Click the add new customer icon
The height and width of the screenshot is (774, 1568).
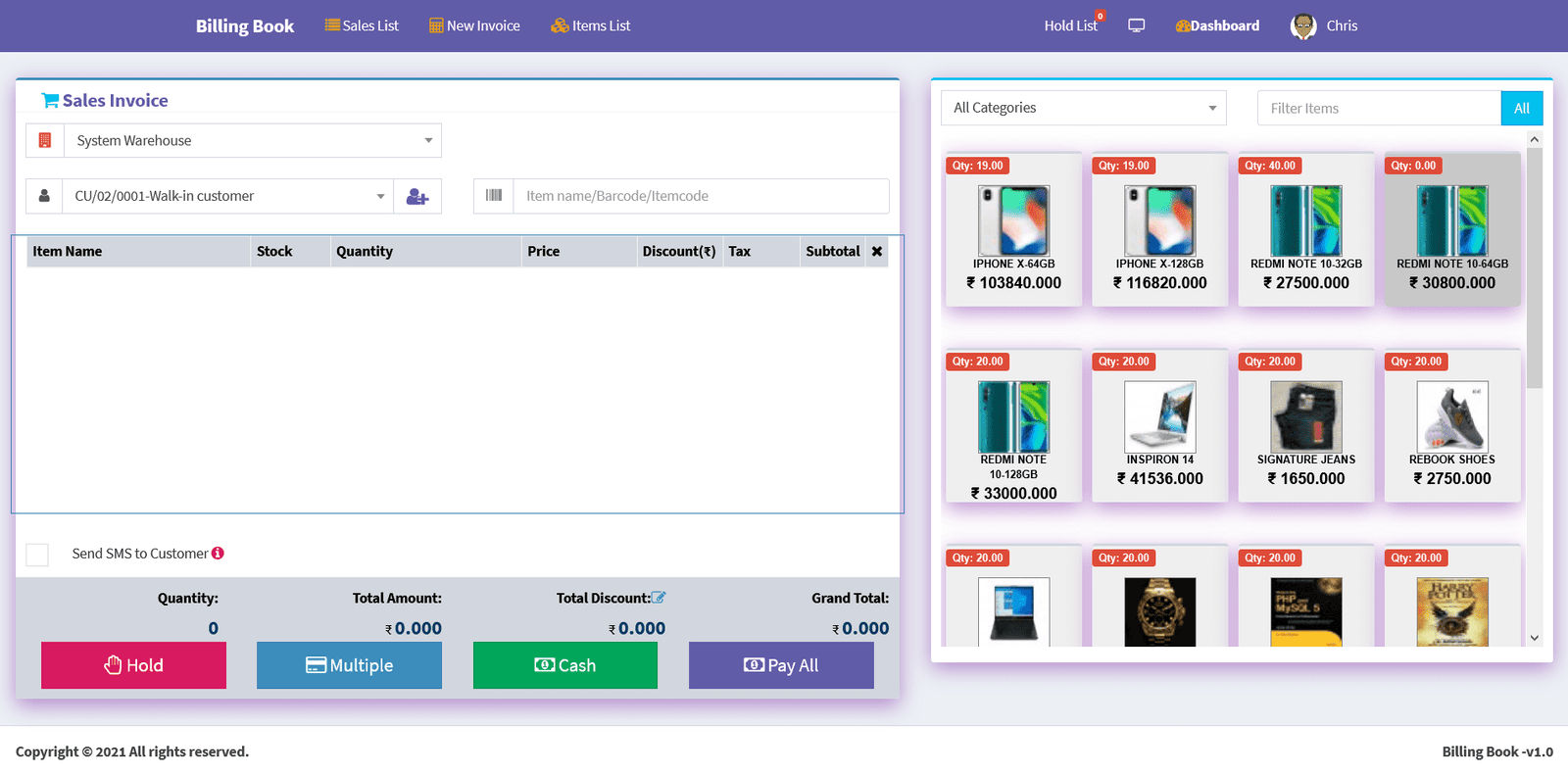point(417,197)
